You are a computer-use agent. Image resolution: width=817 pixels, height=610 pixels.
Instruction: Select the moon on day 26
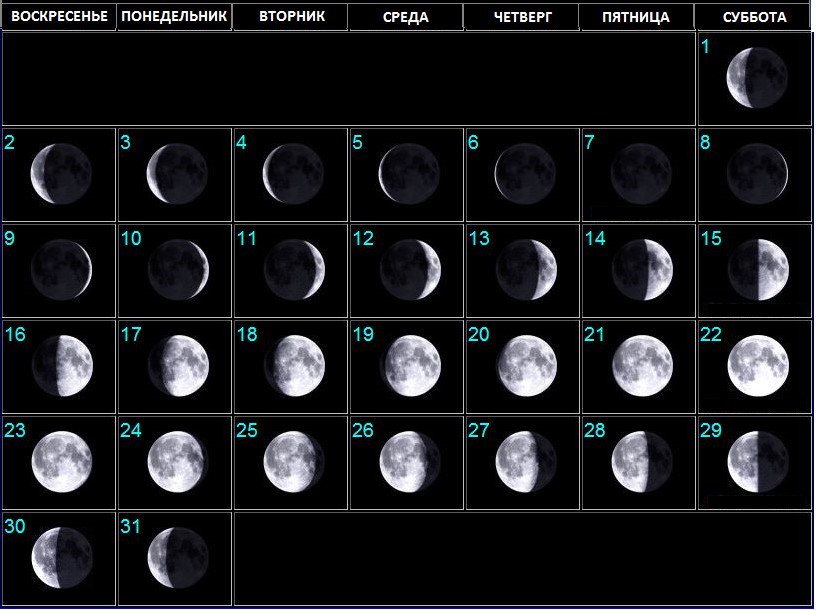[409, 462]
